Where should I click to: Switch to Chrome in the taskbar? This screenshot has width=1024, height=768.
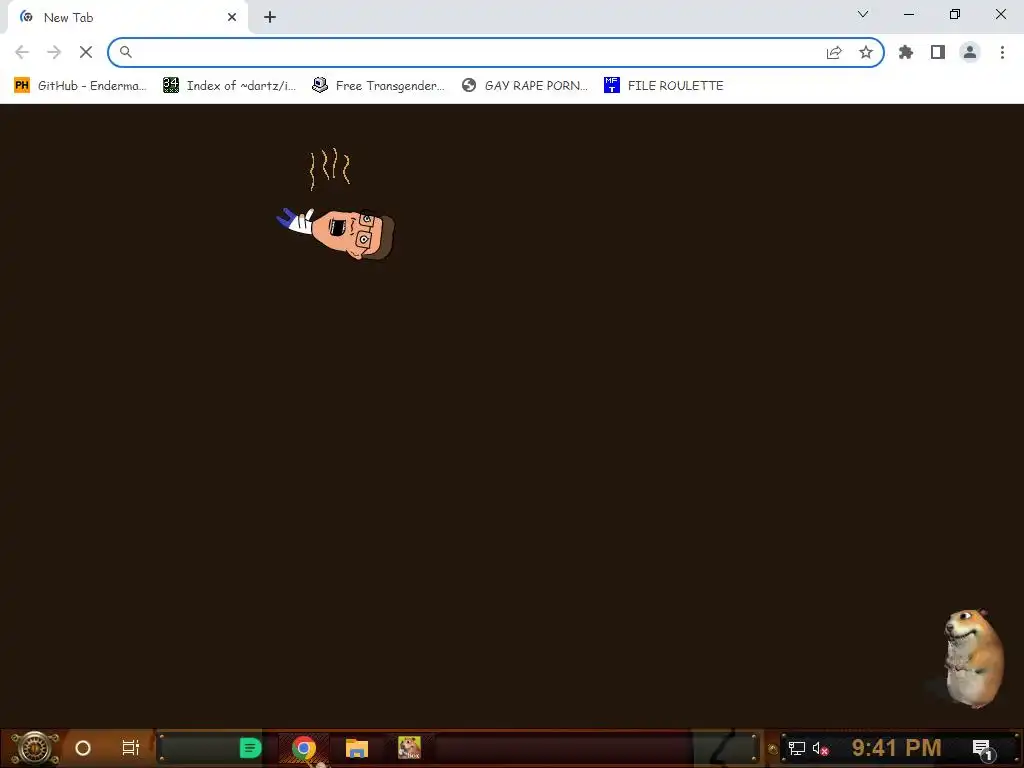coord(304,748)
